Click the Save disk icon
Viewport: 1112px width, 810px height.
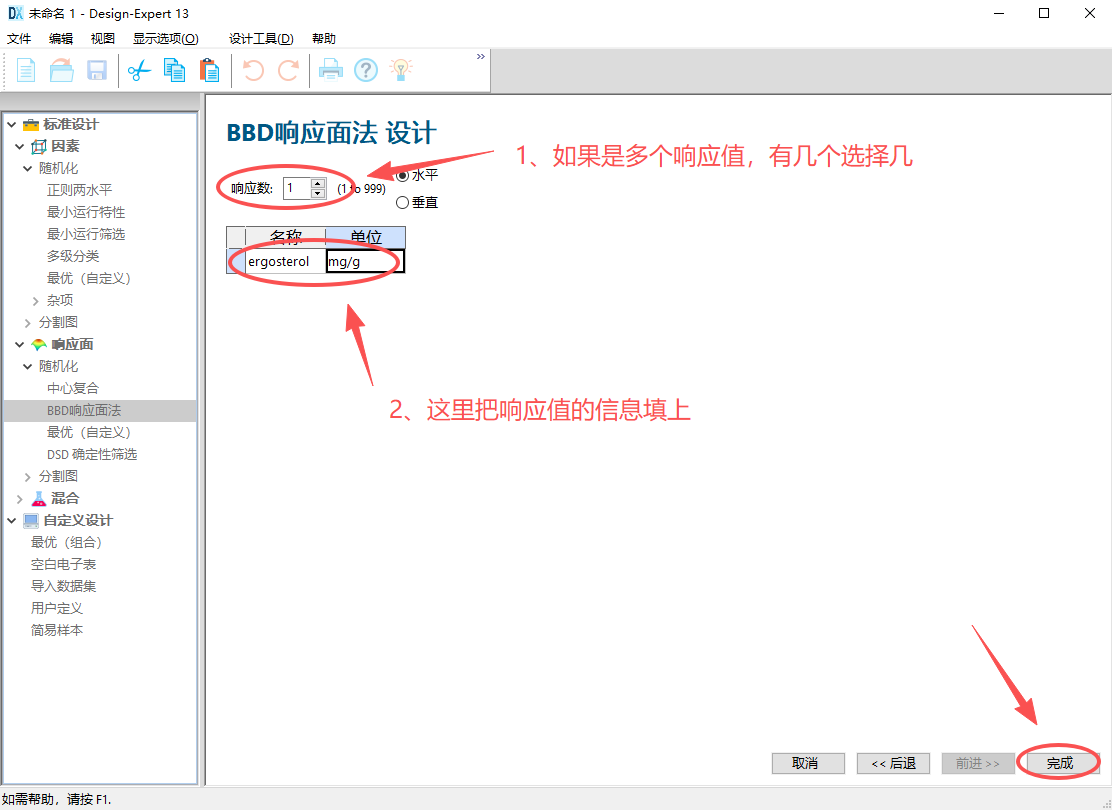pos(96,70)
